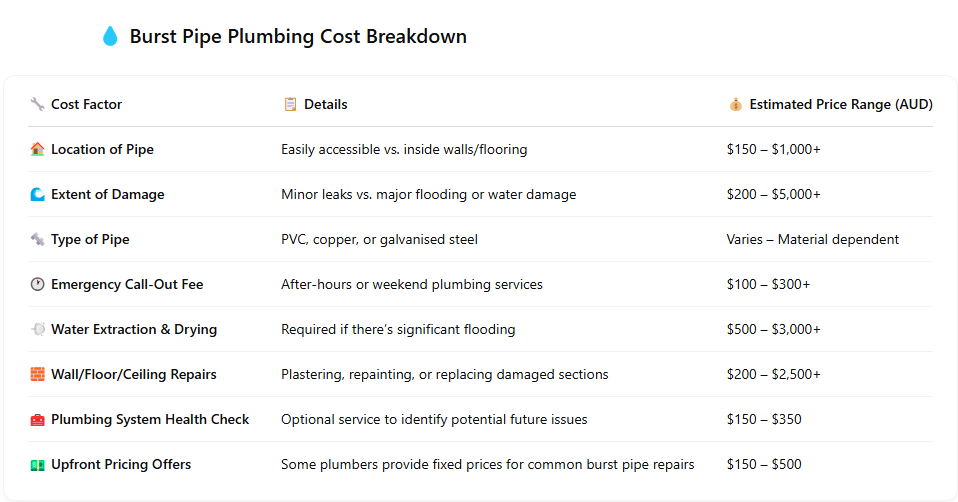
Task: Click the green cash icon for Upfront Pricing
Action: (37, 465)
